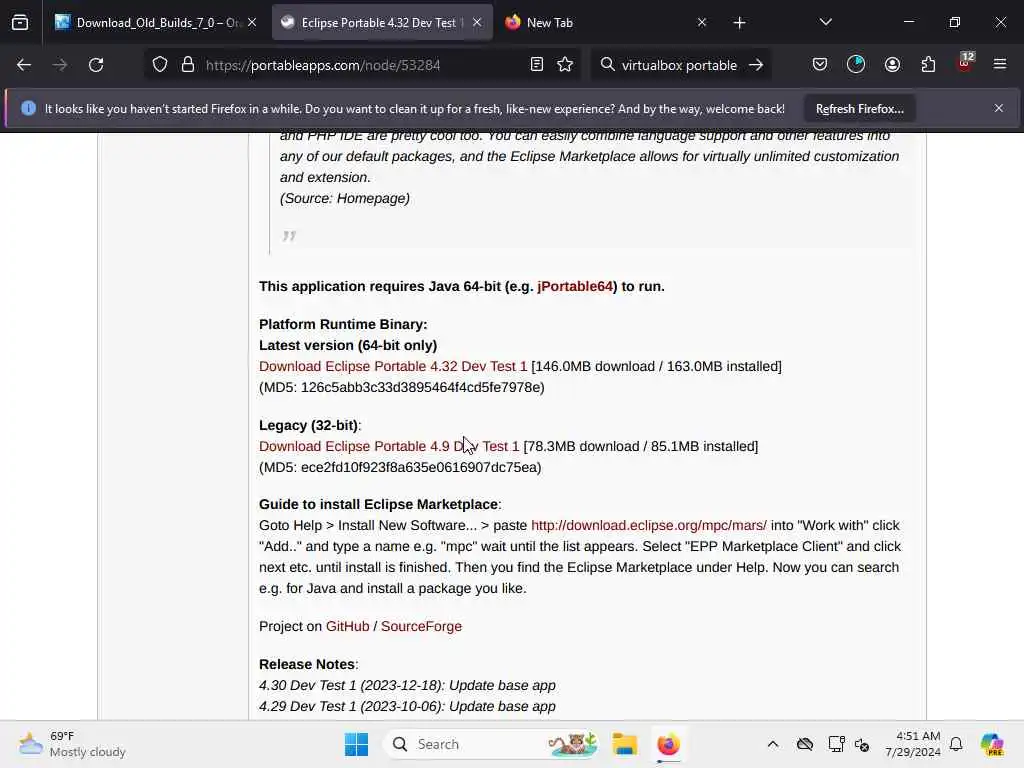Click the taskbar Search box
Screen dimensions: 1024x768
[x=492, y=744]
